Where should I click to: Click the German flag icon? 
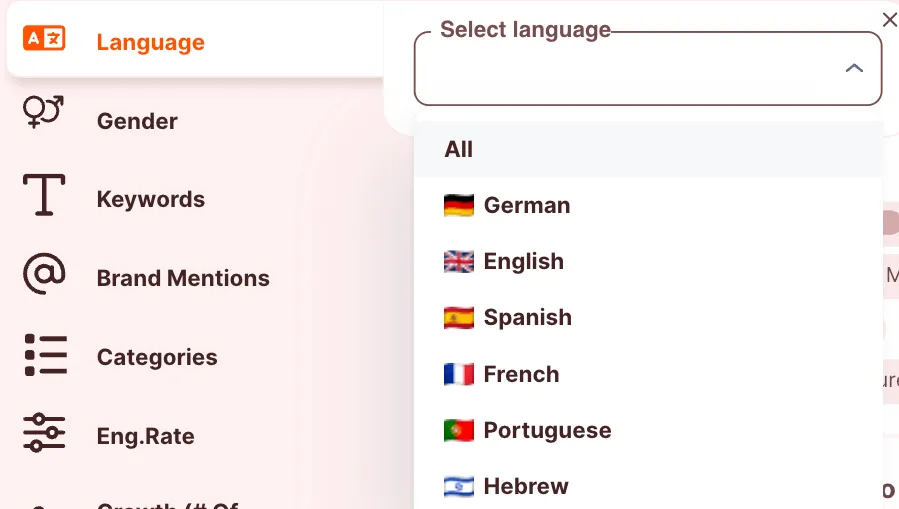[458, 206]
